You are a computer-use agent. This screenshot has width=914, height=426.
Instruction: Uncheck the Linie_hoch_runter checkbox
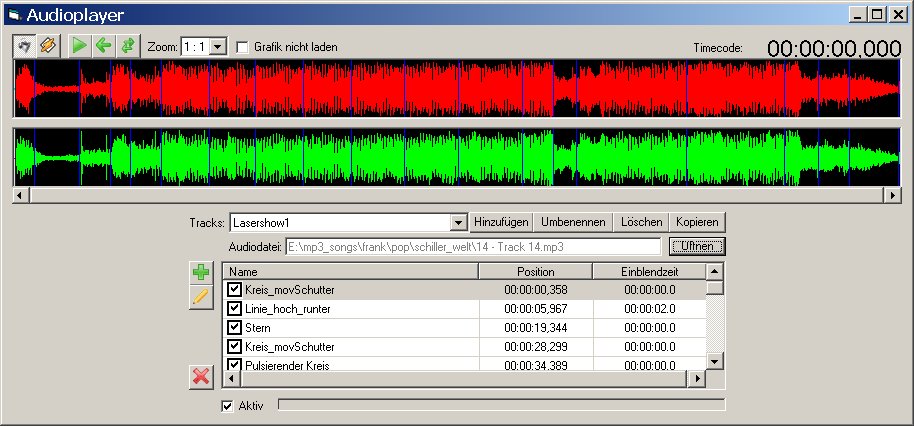point(234,308)
